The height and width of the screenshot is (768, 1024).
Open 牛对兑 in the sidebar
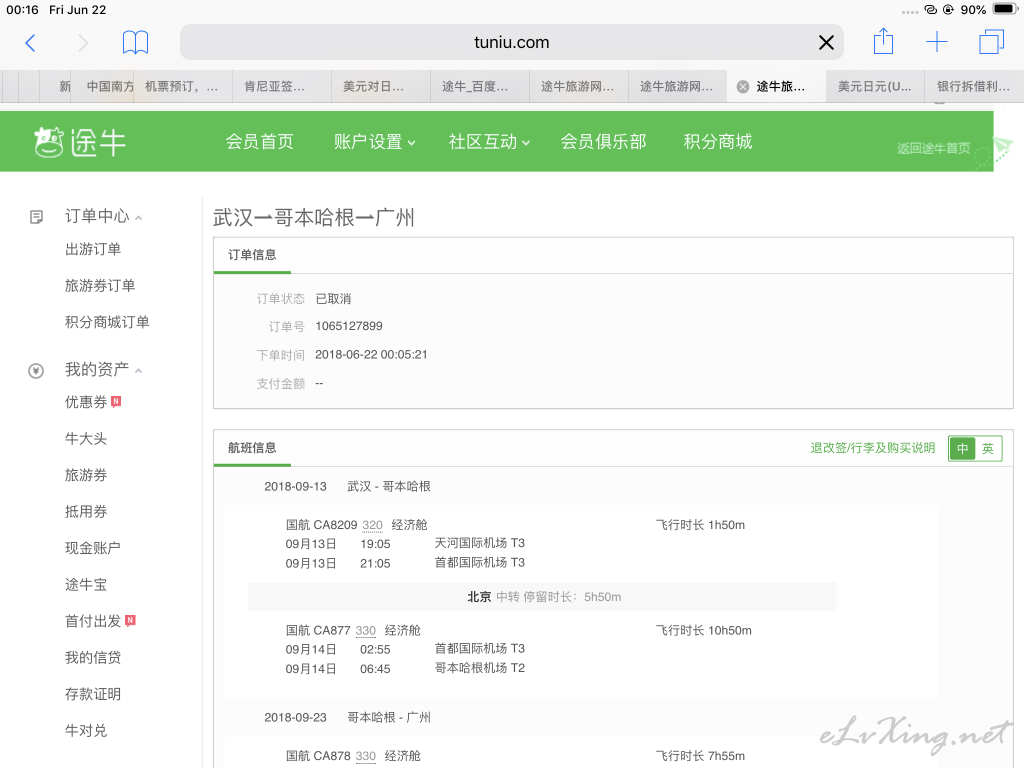86,731
